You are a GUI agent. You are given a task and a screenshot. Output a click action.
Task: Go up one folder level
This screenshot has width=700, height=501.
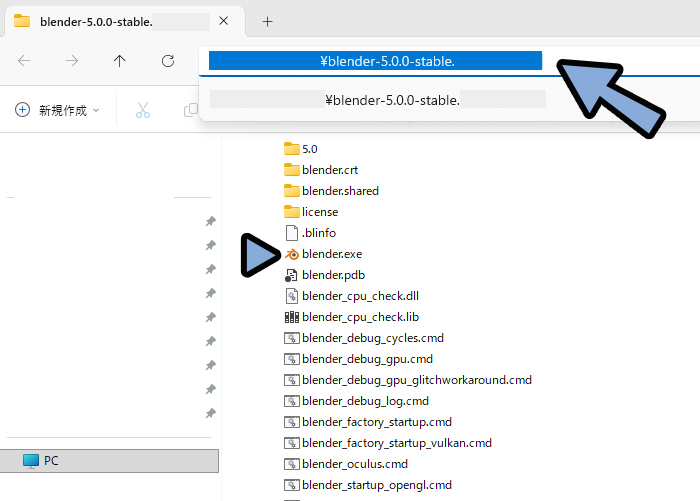click(x=120, y=61)
